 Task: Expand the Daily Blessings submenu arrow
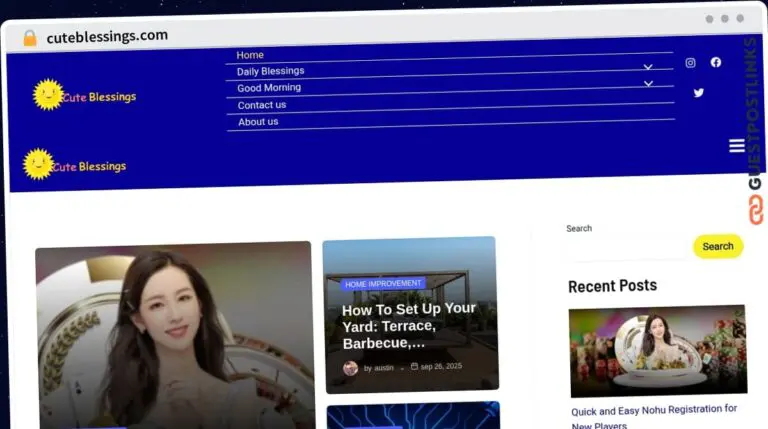[647, 68]
